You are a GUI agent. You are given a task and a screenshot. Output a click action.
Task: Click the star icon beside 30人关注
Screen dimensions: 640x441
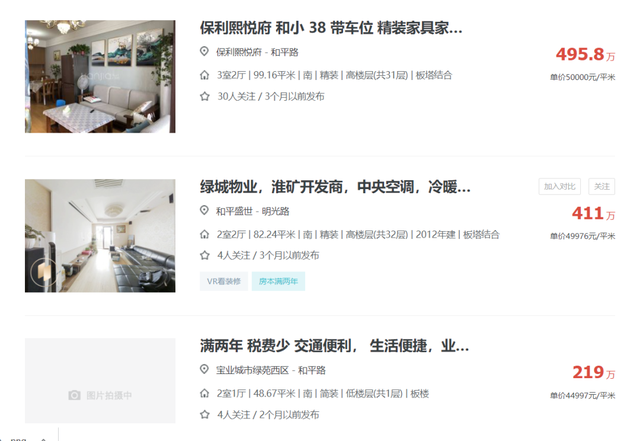(204, 96)
